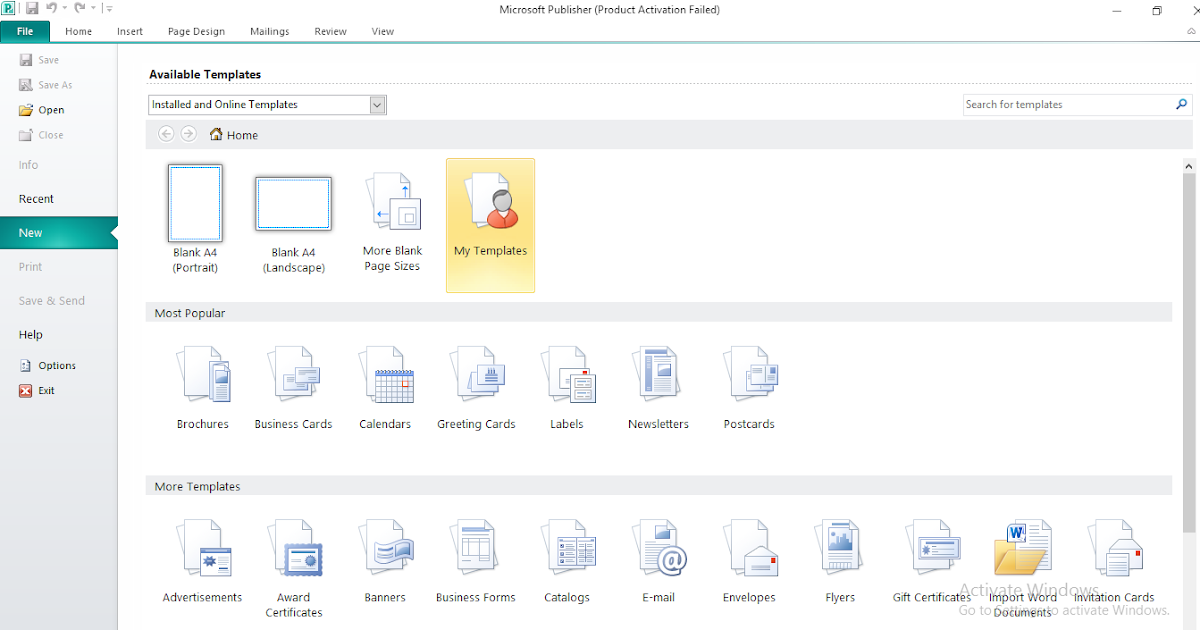Open the Flyers template category
This screenshot has width=1200, height=630.
tap(840, 561)
